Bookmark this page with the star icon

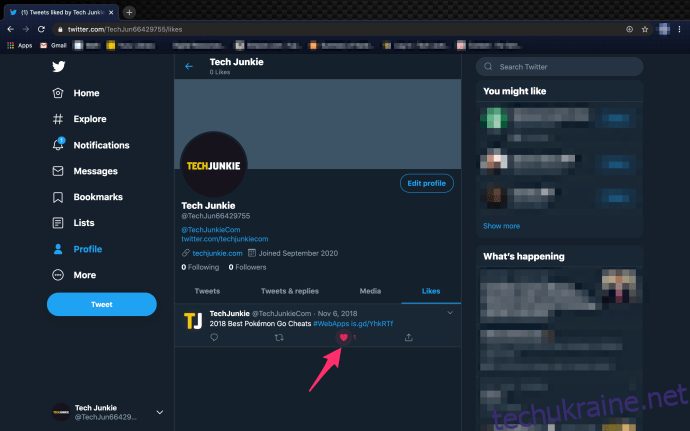pyautogui.click(x=645, y=29)
